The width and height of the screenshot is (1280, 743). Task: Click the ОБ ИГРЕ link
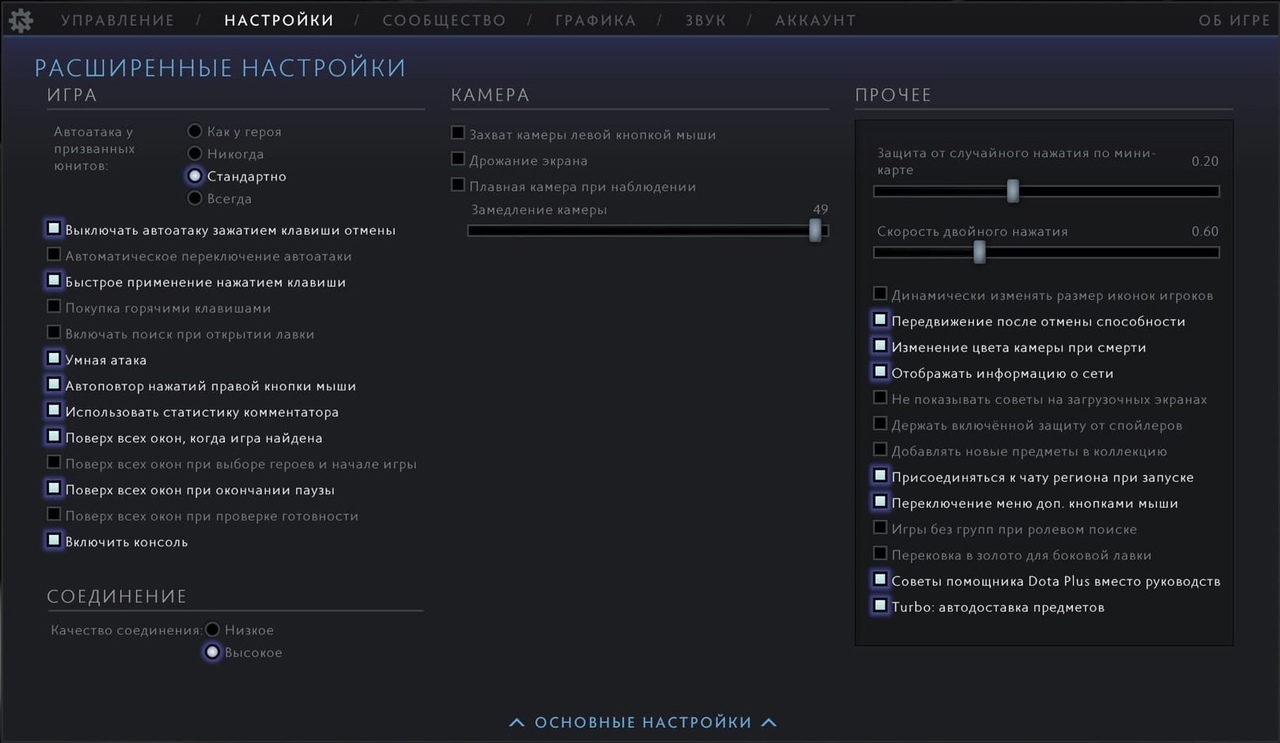[1233, 20]
